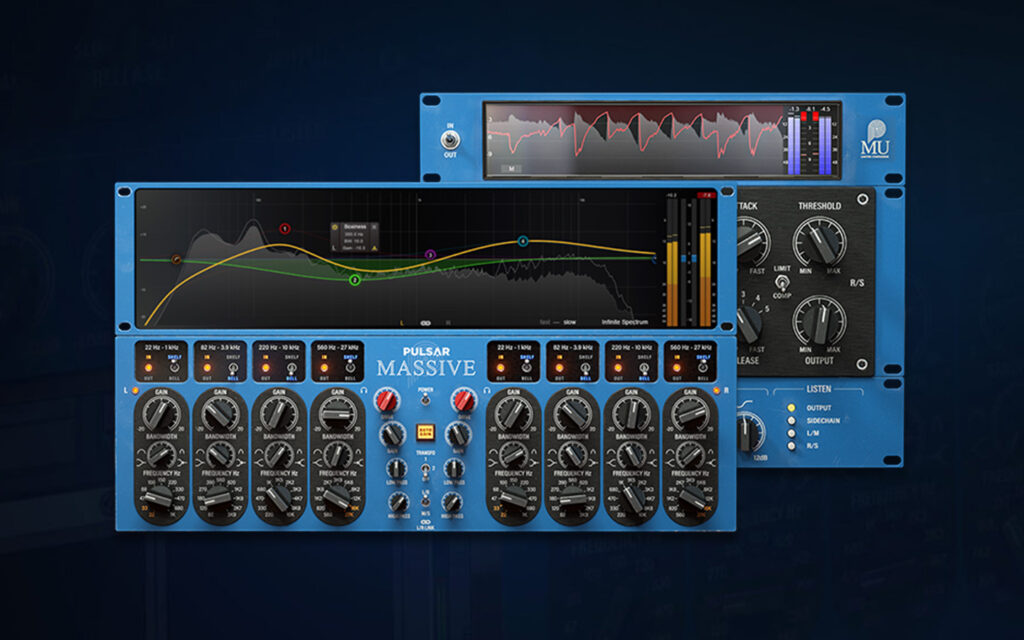Image resolution: width=1024 pixels, height=640 pixels.
Task: Select R channel below Massive graph
Action: 448,323
